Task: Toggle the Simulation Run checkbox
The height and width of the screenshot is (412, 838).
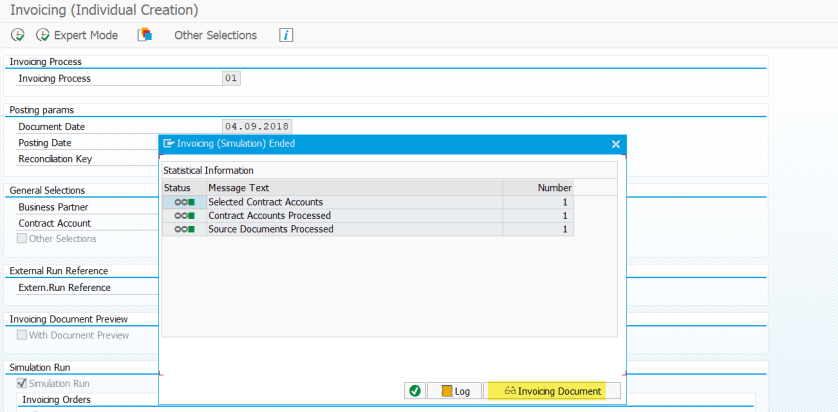Action: pyautogui.click(x=22, y=383)
